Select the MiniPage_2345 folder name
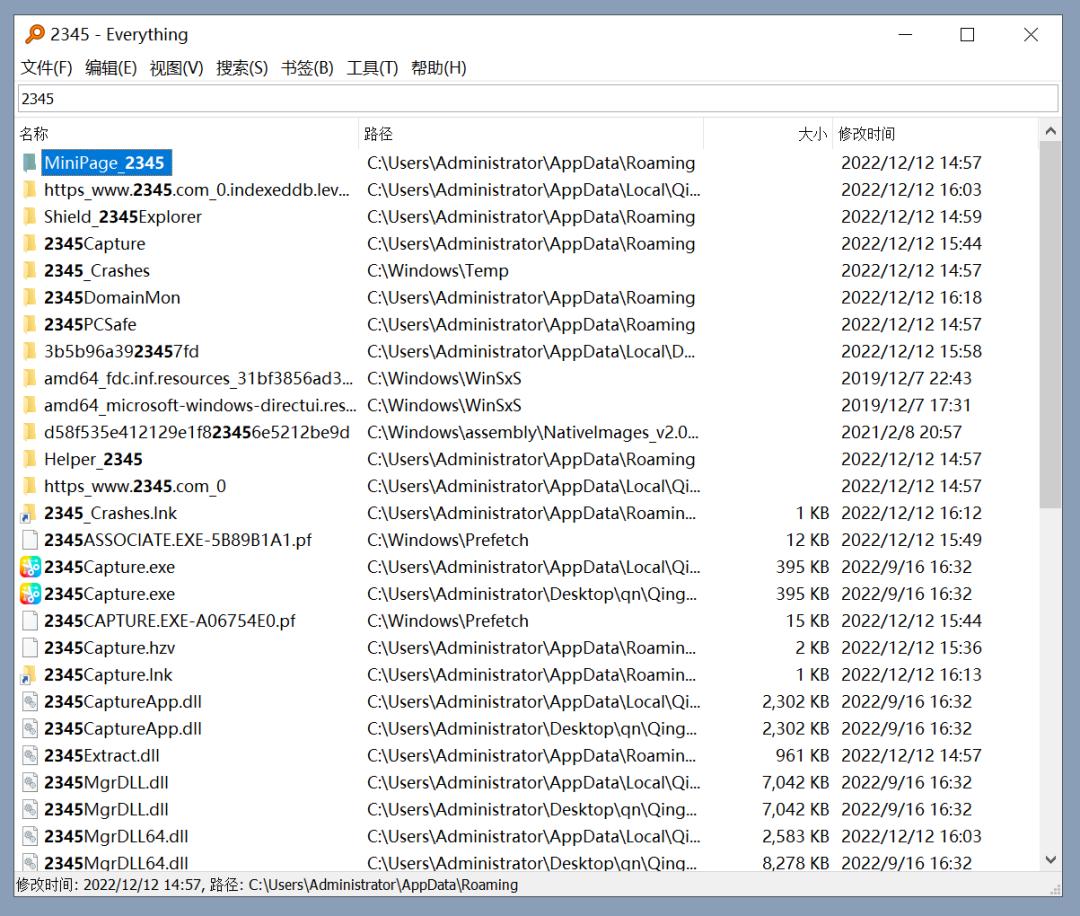 pyautogui.click(x=105, y=163)
